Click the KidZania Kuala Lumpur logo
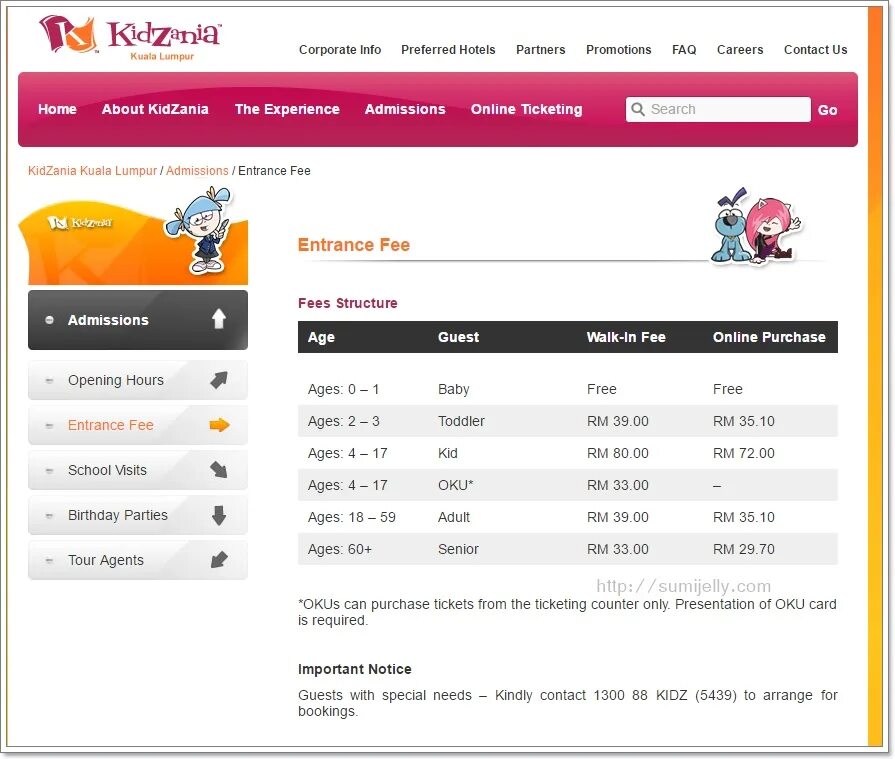Screen dimensions: 895x759 click(130, 37)
